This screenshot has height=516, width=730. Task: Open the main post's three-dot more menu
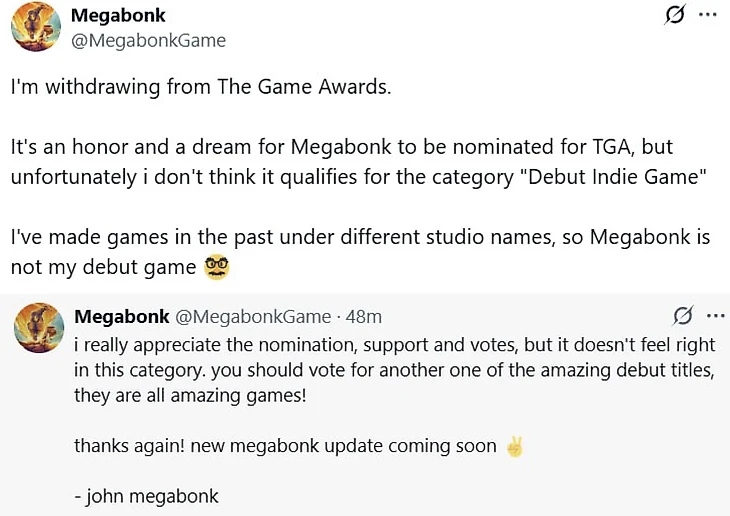point(708,18)
